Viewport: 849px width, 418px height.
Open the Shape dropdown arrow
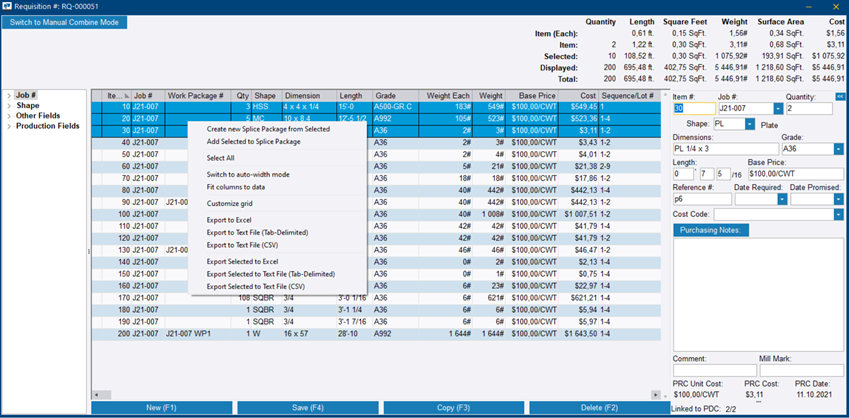pos(748,124)
